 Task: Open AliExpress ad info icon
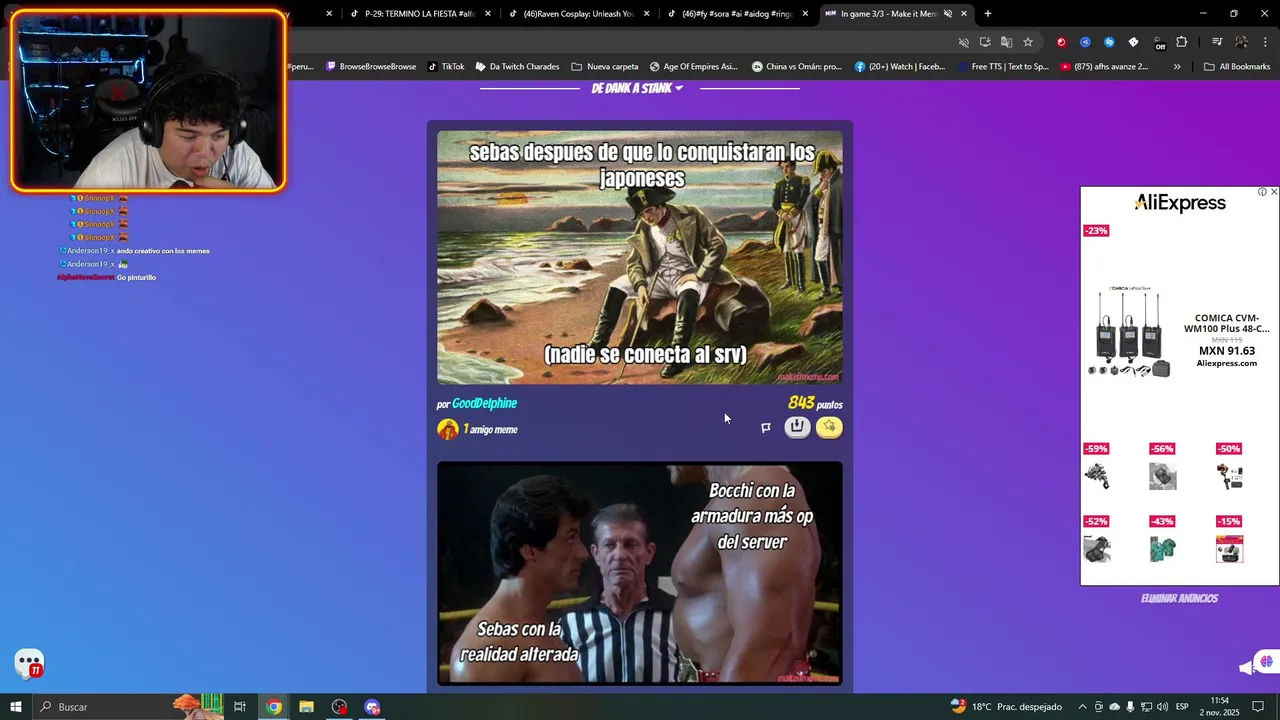(x=1262, y=192)
